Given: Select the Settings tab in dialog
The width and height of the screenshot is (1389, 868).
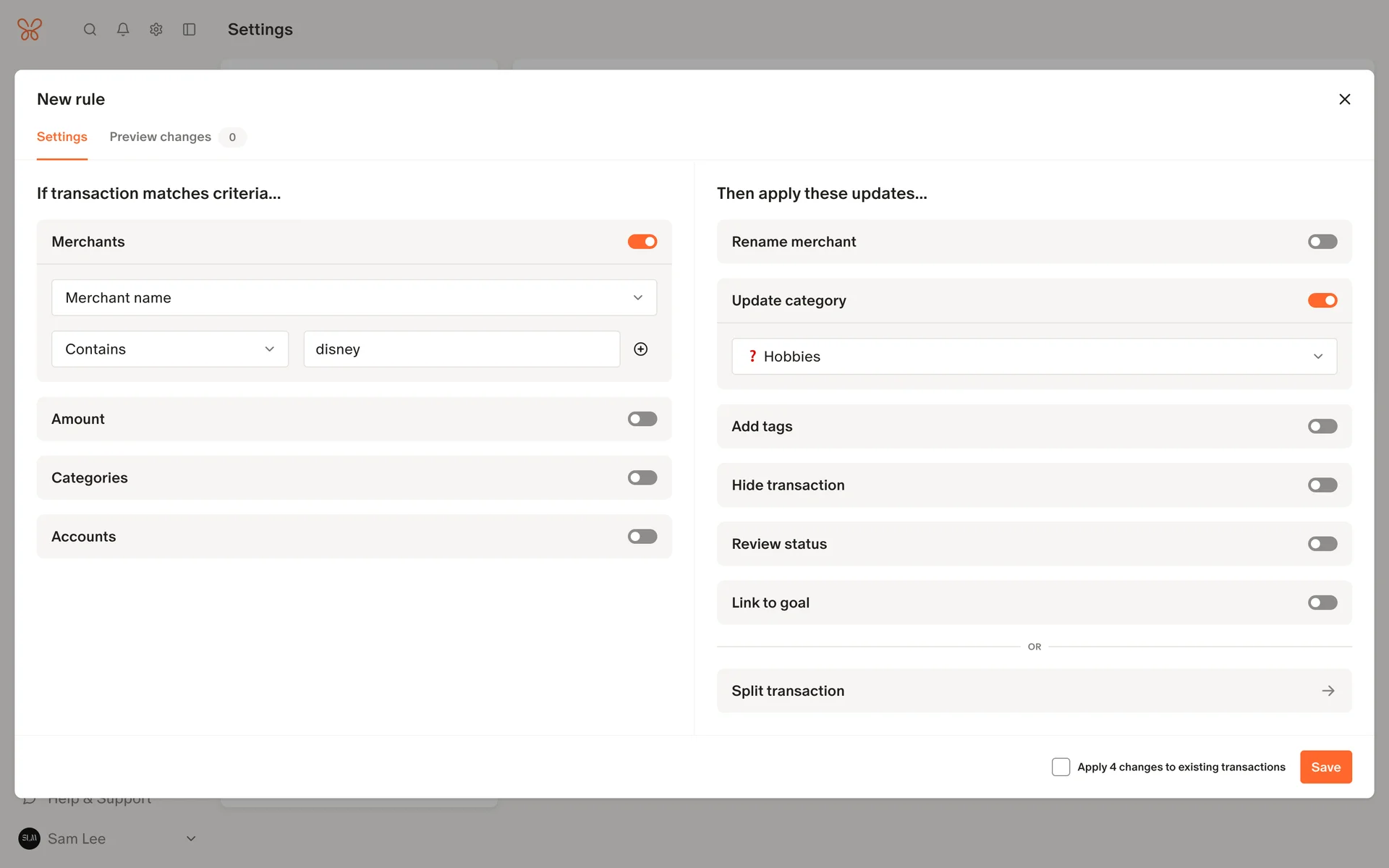Looking at the screenshot, I should [62, 137].
